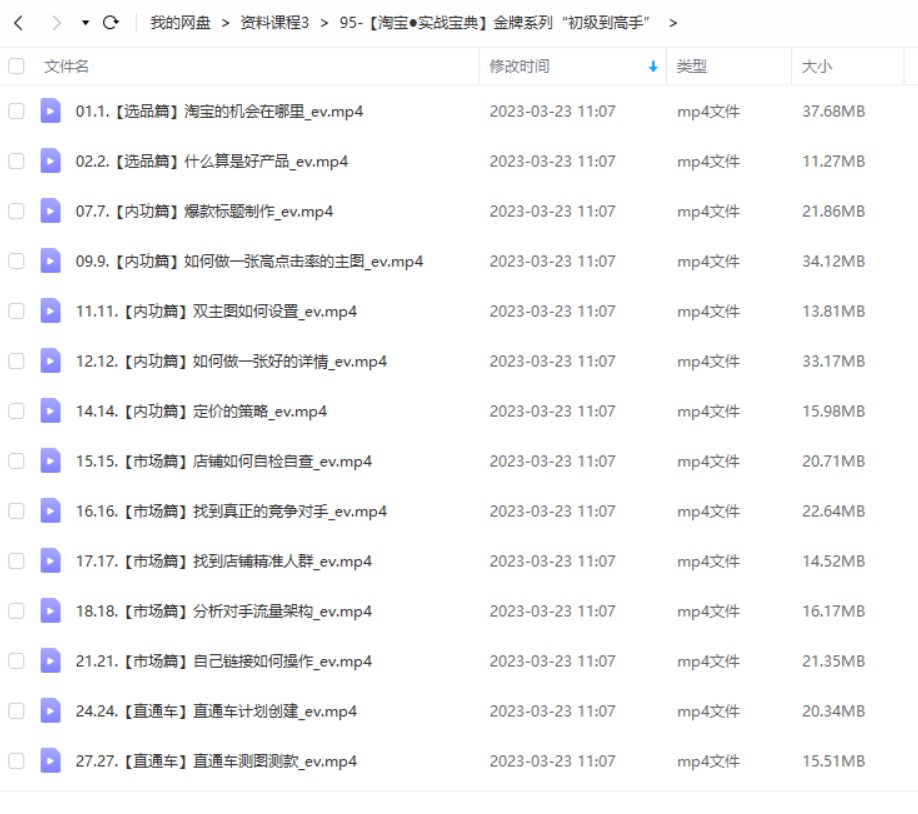Check the box for 24.24 直通车计划创建
The image size is (918, 814).
click(16, 711)
